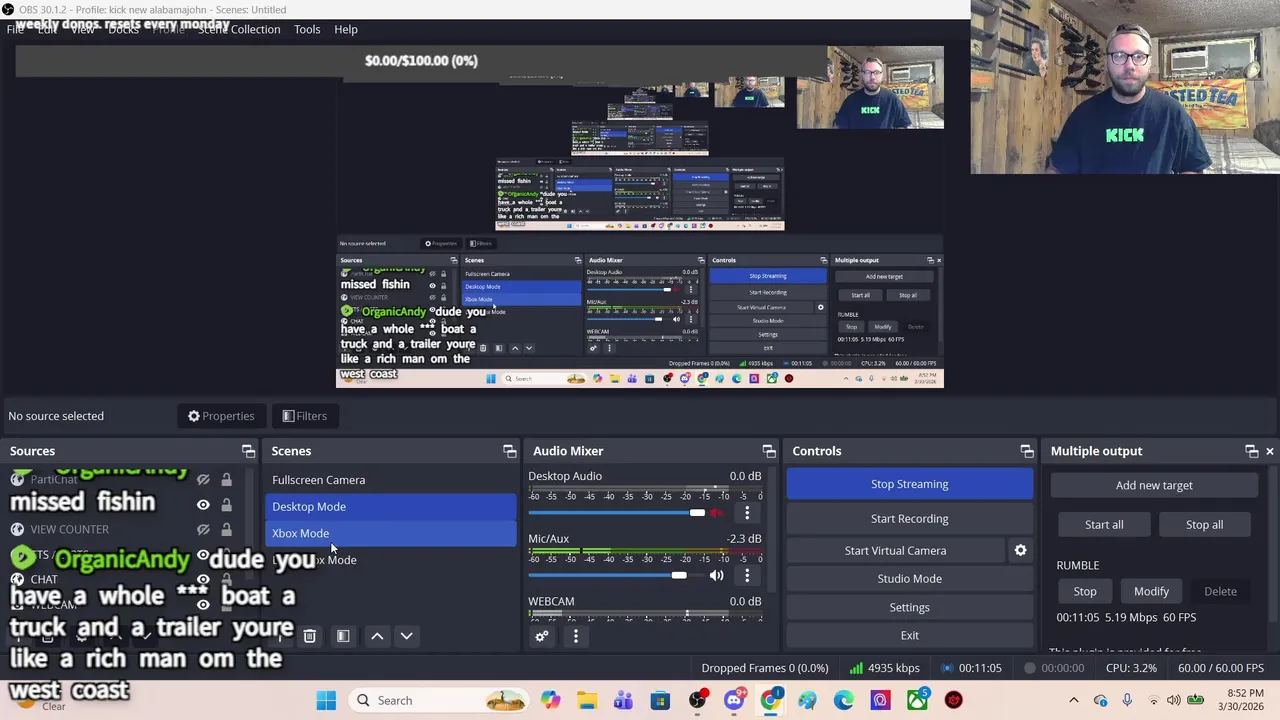1280x720 pixels.
Task: Delete the selected scene with trash icon
Action: (310, 636)
